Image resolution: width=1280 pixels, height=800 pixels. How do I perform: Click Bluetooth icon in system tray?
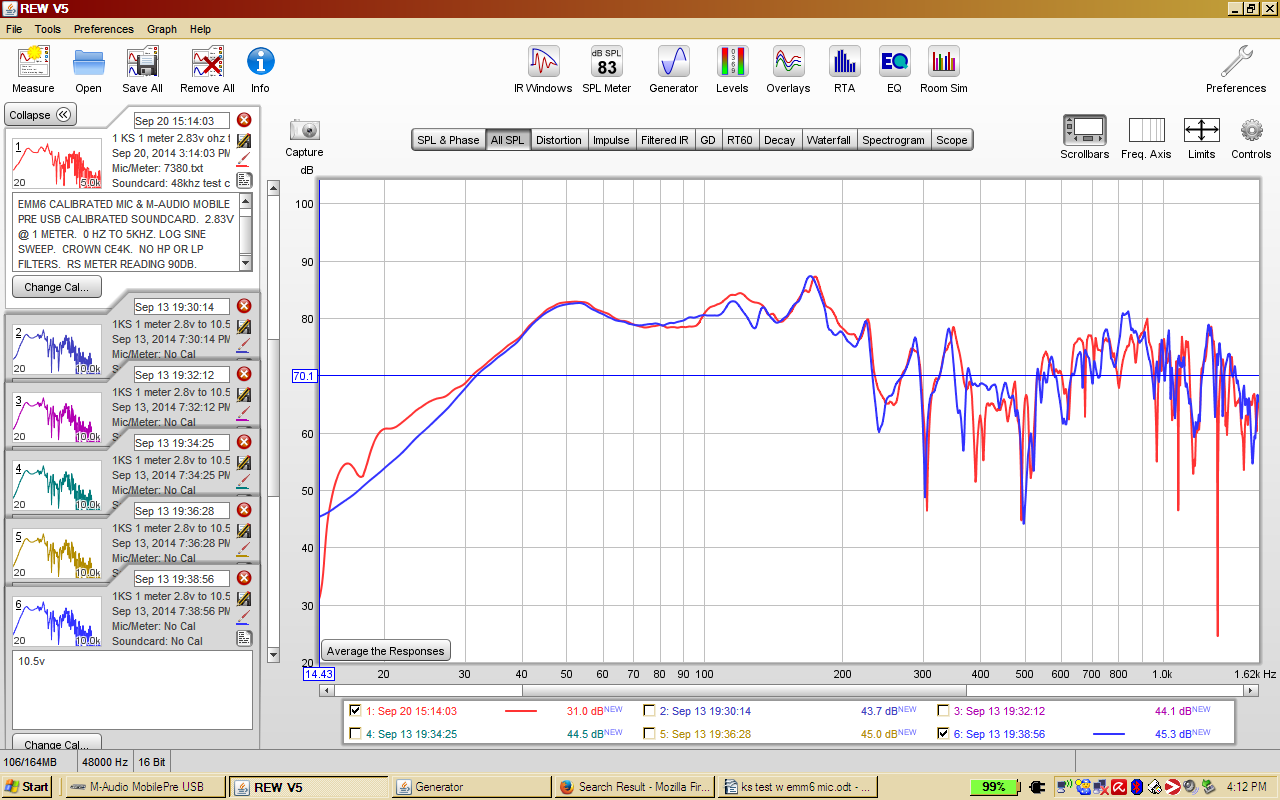(x=1136, y=787)
